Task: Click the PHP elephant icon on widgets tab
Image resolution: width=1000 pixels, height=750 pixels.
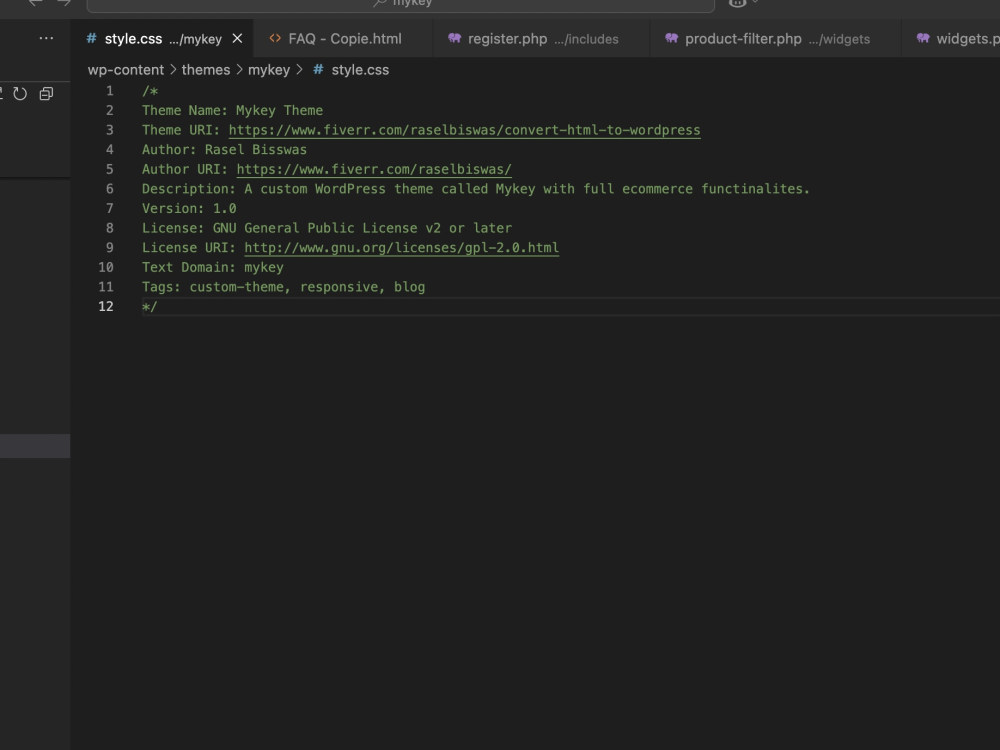Action: tap(922, 38)
